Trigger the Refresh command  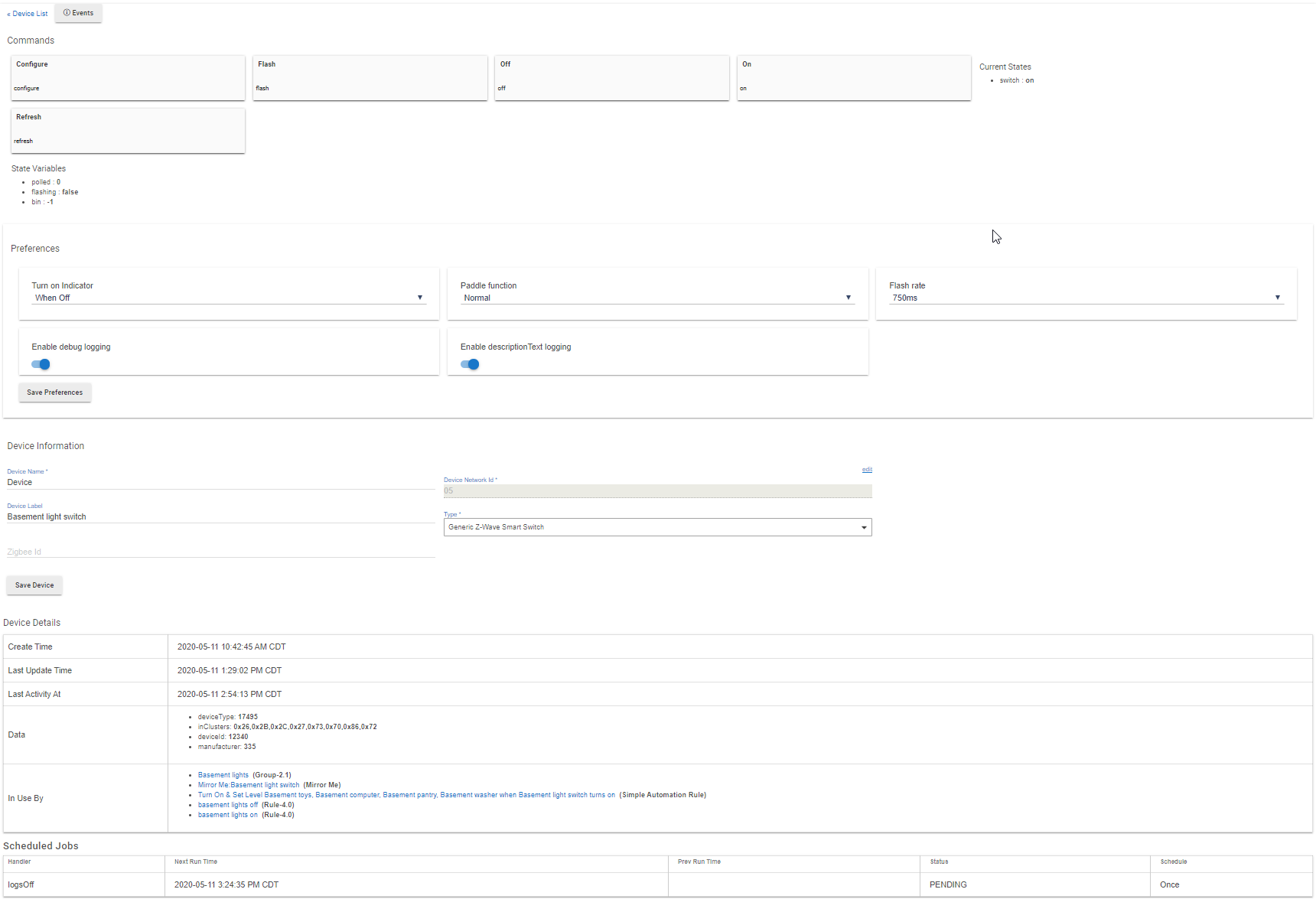coord(128,130)
